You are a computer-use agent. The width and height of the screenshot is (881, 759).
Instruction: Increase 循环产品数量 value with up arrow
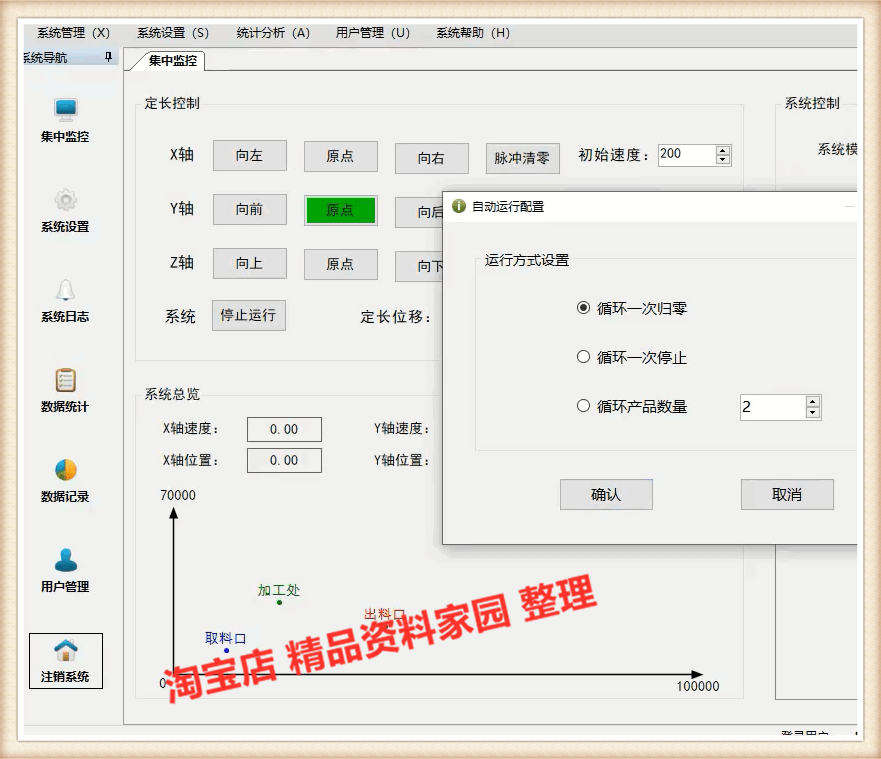(x=812, y=402)
